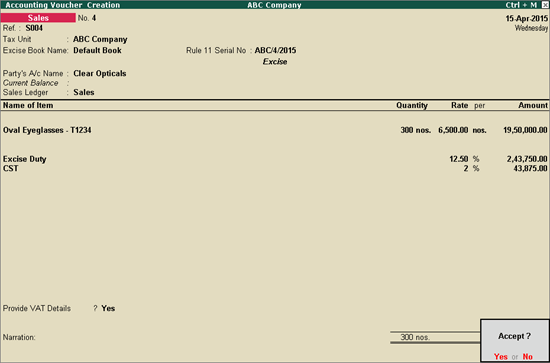The height and width of the screenshot is (363, 550).
Task: Edit the Ref field S004
Action: [34, 28]
